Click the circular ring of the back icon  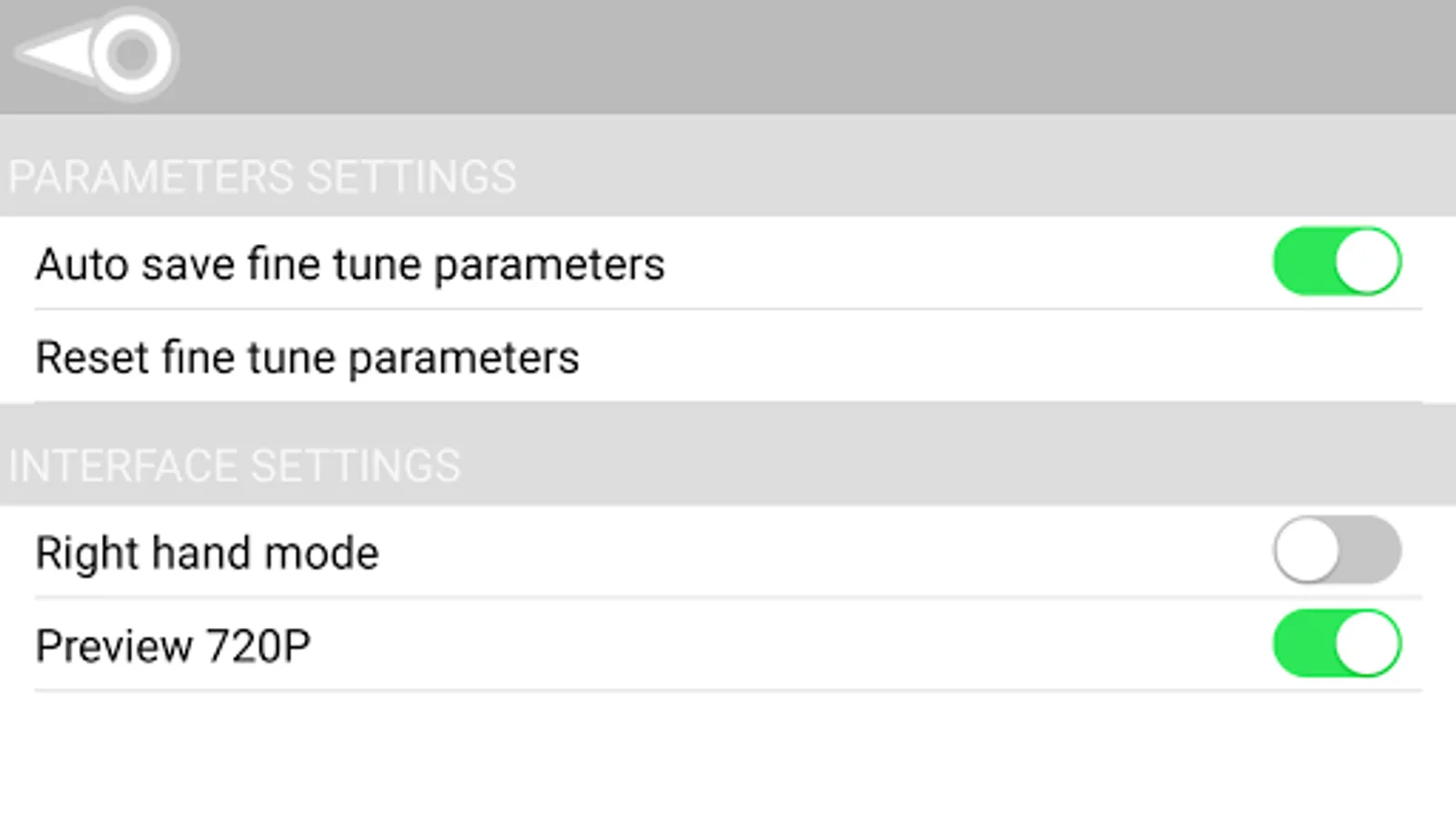pyautogui.click(x=133, y=55)
